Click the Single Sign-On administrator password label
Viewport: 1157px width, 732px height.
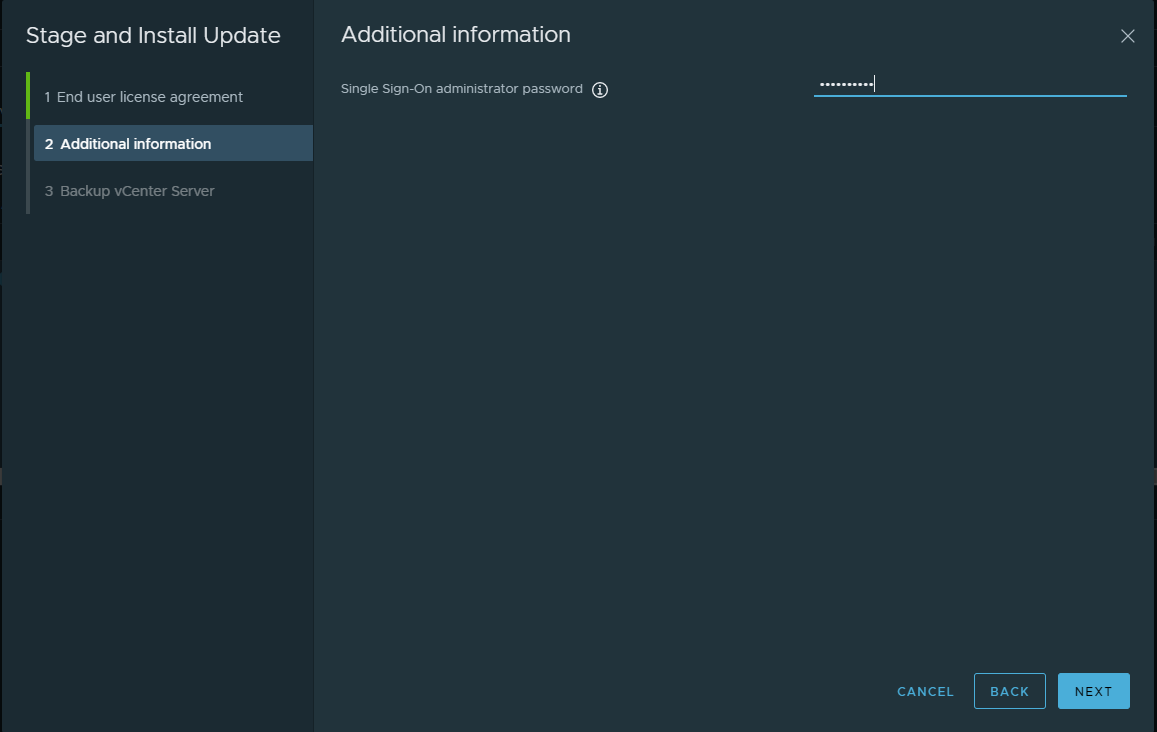coord(461,88)
